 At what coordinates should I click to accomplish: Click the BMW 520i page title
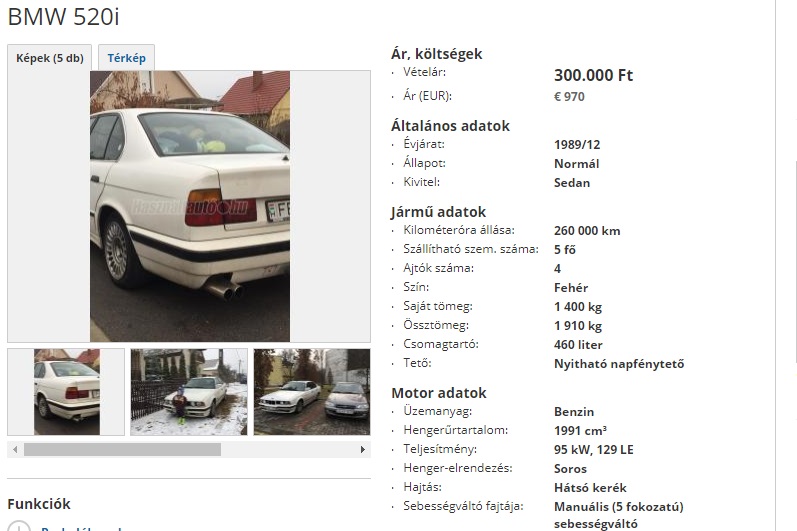pos(64,17)
